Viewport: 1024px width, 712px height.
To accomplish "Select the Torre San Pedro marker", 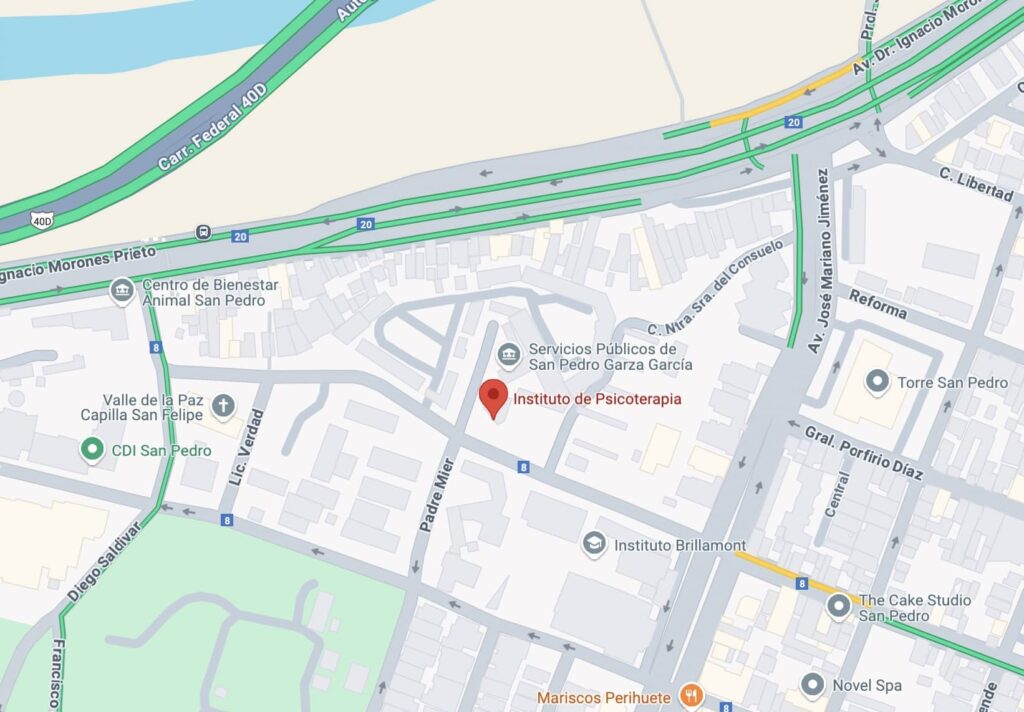I will [x=877, y=382].
